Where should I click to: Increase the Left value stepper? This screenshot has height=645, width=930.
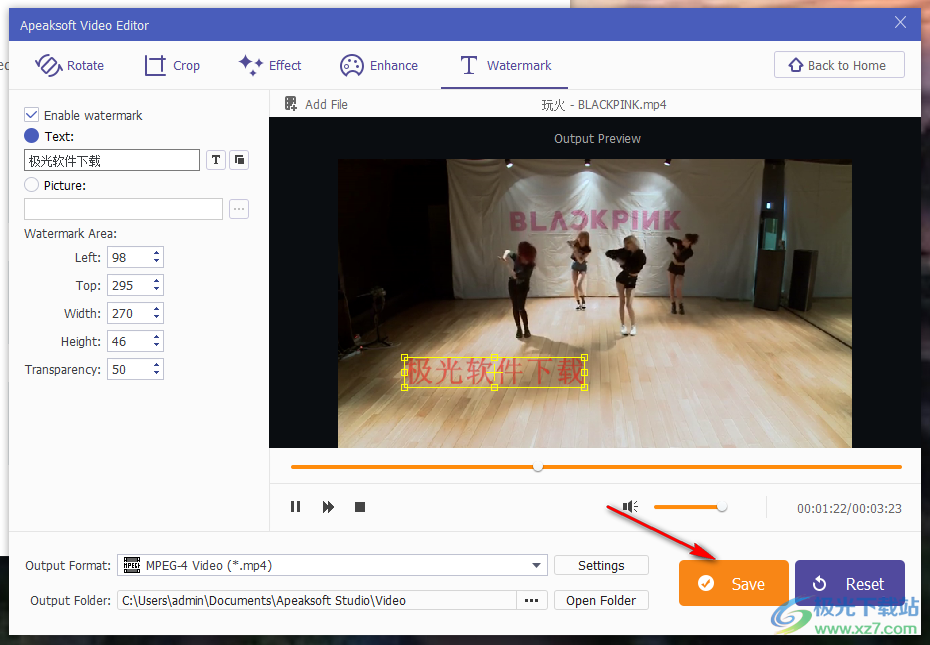pyautogui.click(x=157, y=253)
